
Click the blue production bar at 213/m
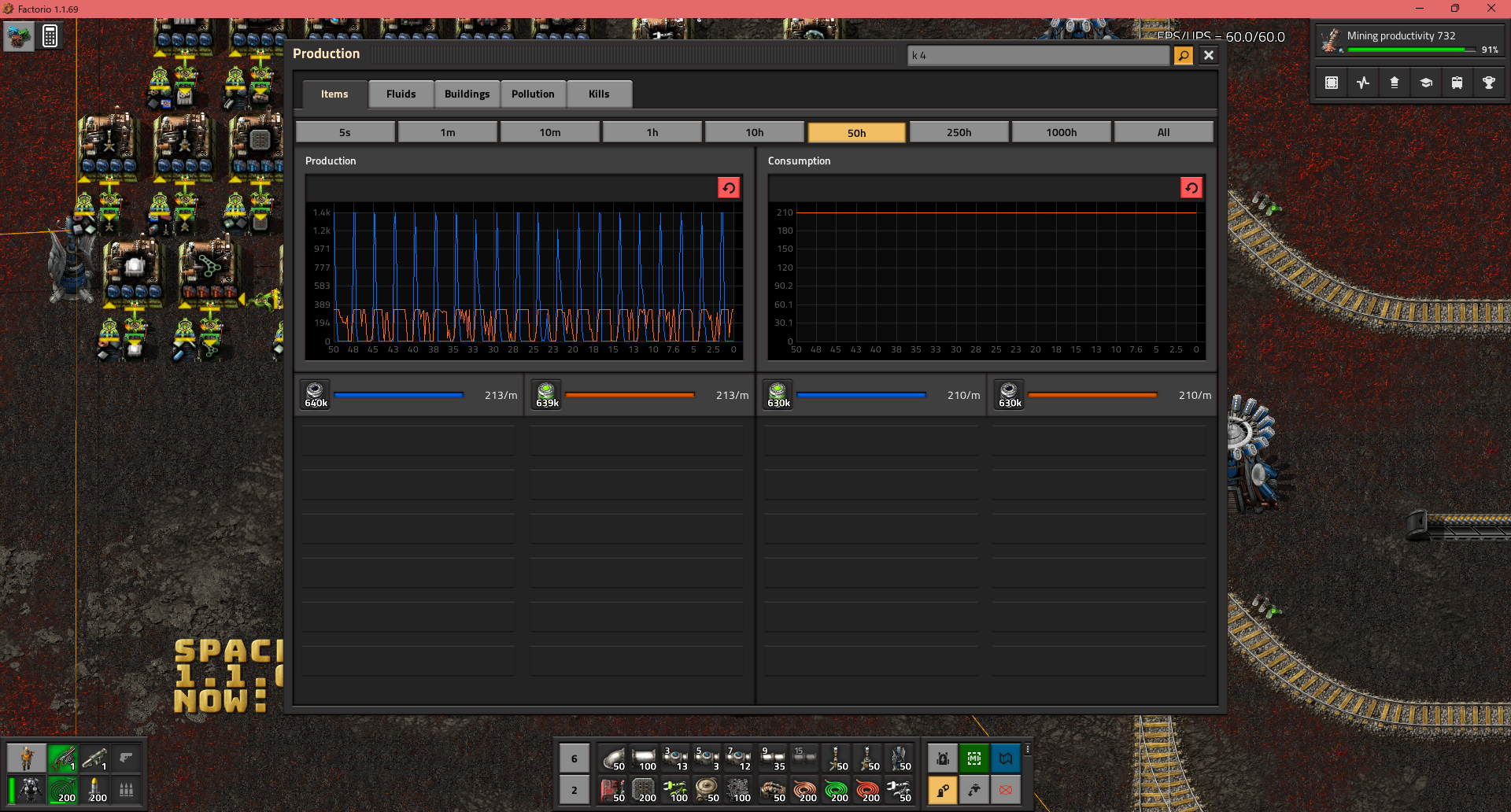399,395
